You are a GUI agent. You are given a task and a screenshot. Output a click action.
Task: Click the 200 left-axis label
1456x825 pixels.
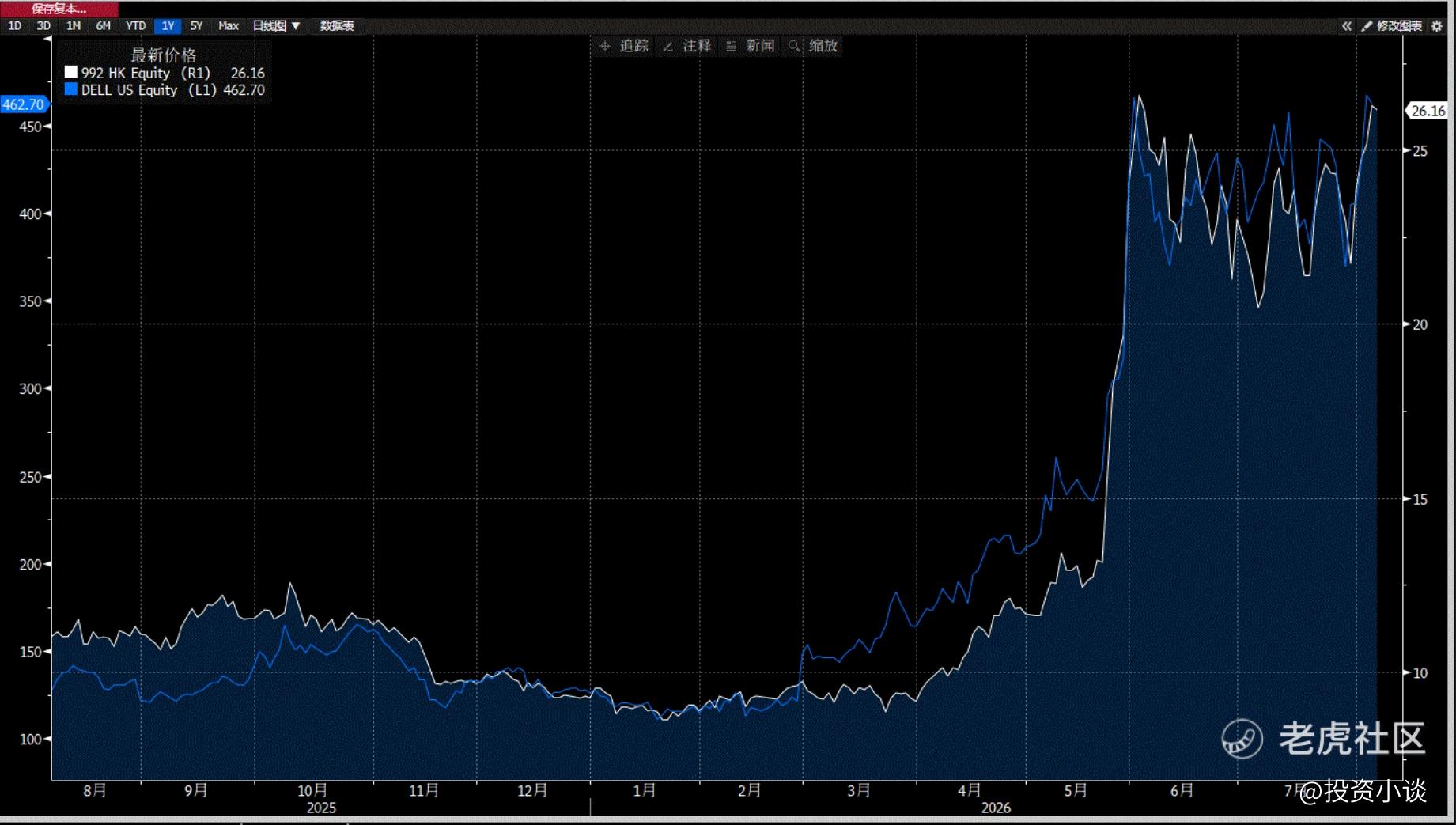pos(30,564)
